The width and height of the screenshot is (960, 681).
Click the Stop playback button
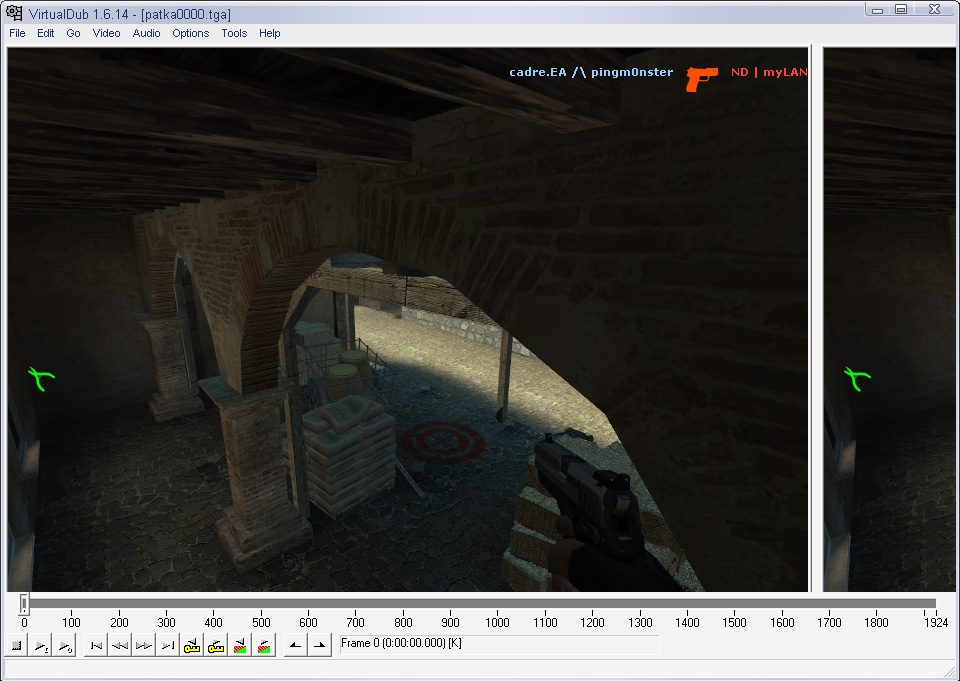tap(17, 645)
